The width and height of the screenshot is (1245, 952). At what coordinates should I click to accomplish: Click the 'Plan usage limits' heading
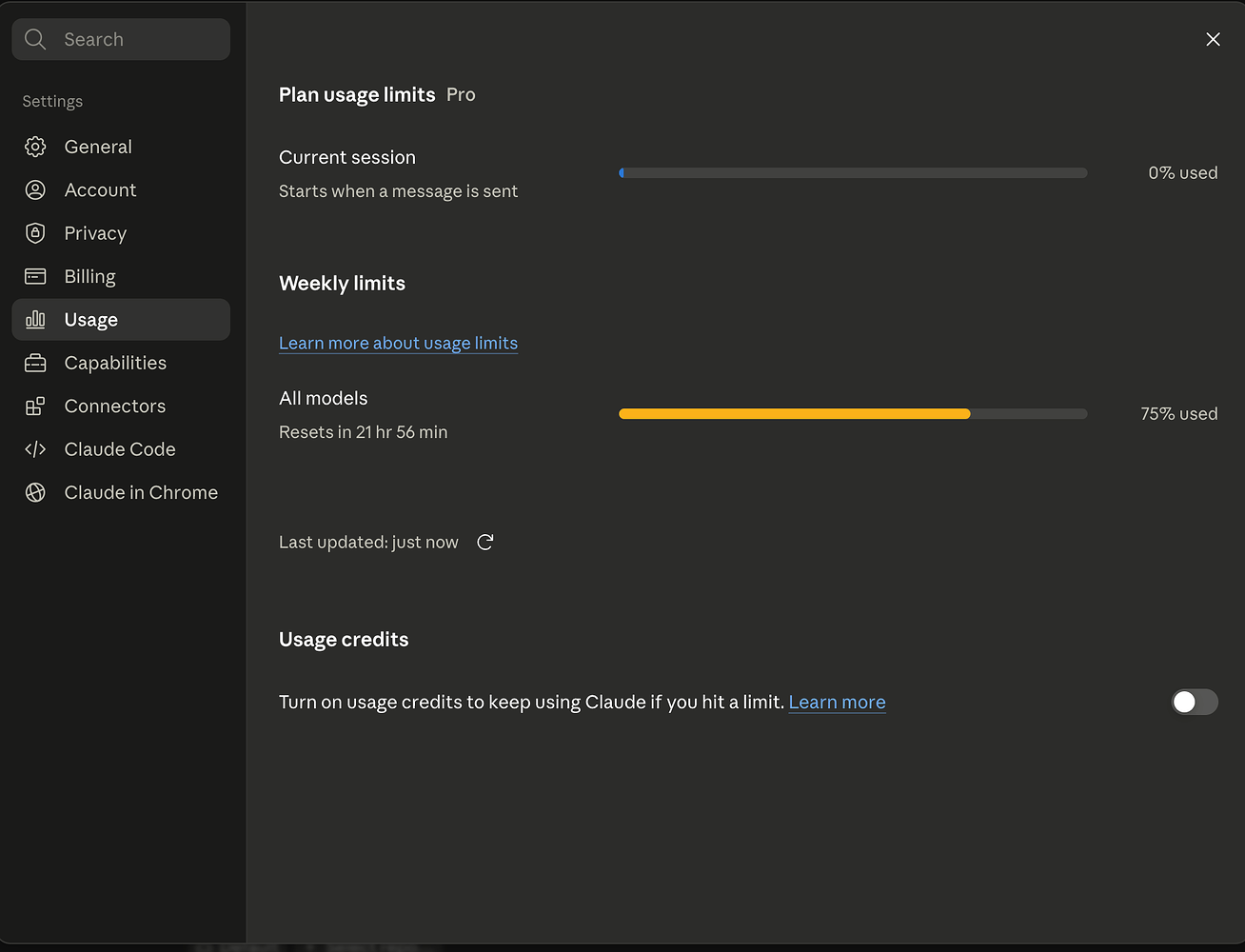(357, 94)
